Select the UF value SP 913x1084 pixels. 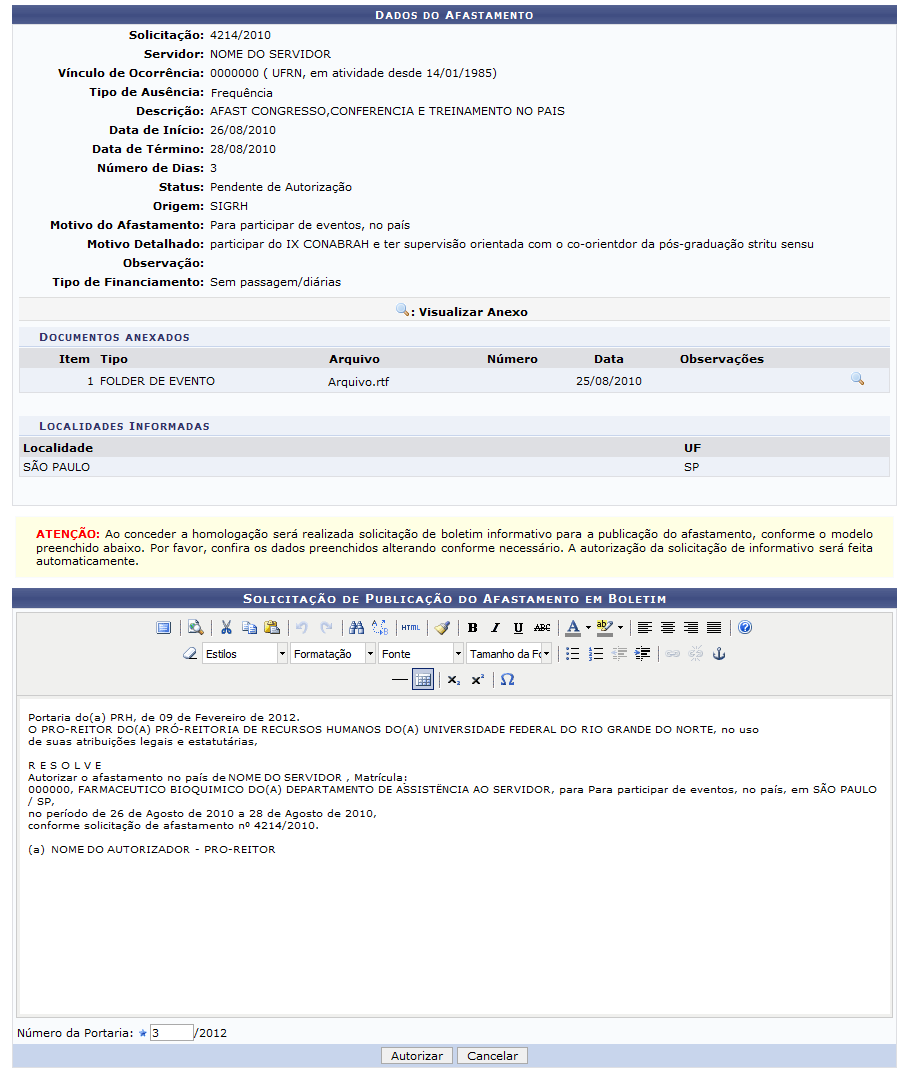pos(691,467)
